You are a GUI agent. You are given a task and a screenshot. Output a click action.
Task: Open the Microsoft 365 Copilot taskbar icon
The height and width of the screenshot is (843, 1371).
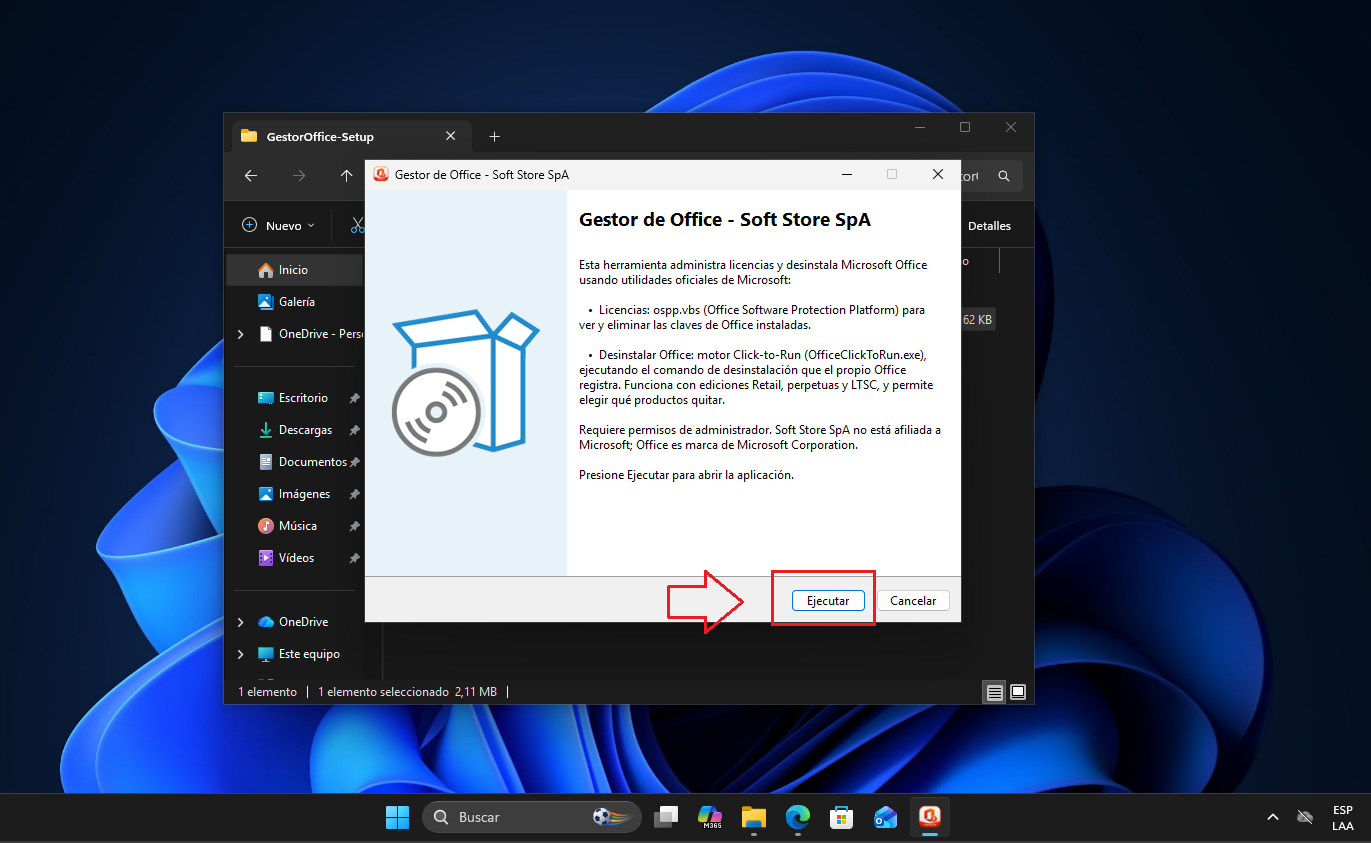click(710, 817)
